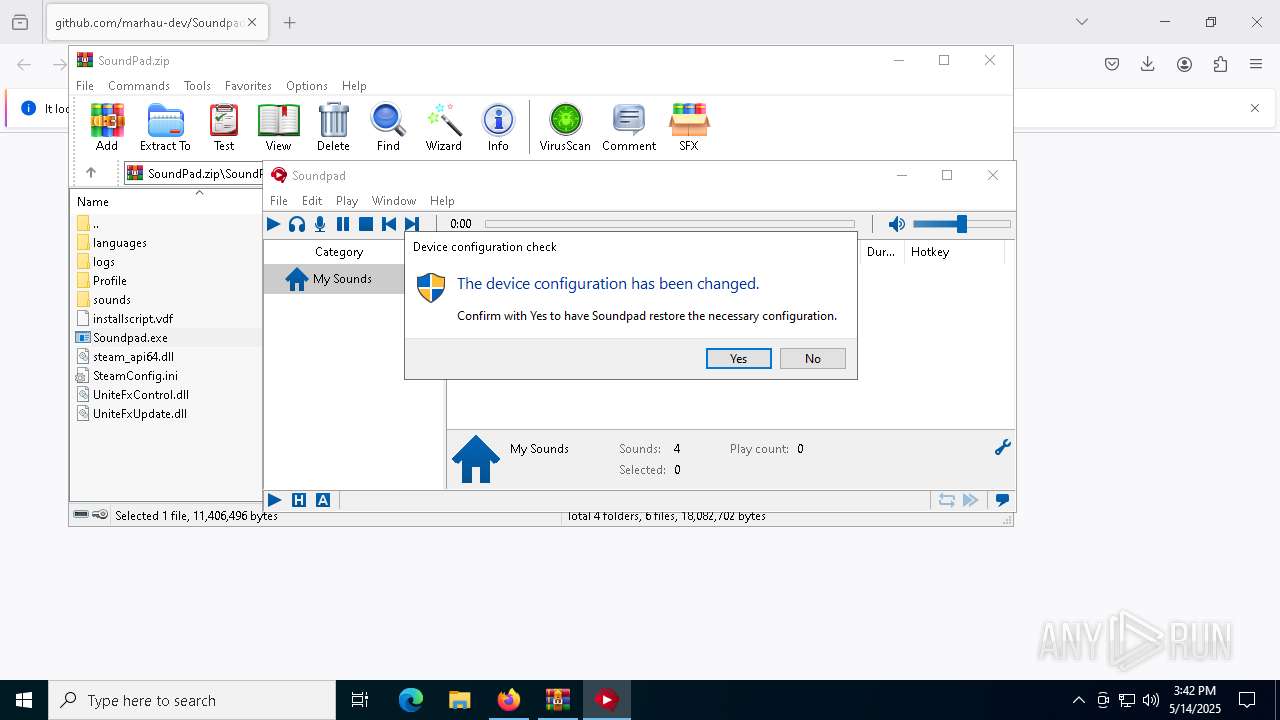The height and width of the screenshot is (720, 1280).
Task: Open browser downloads panel icon
Action: [1148, 64]
